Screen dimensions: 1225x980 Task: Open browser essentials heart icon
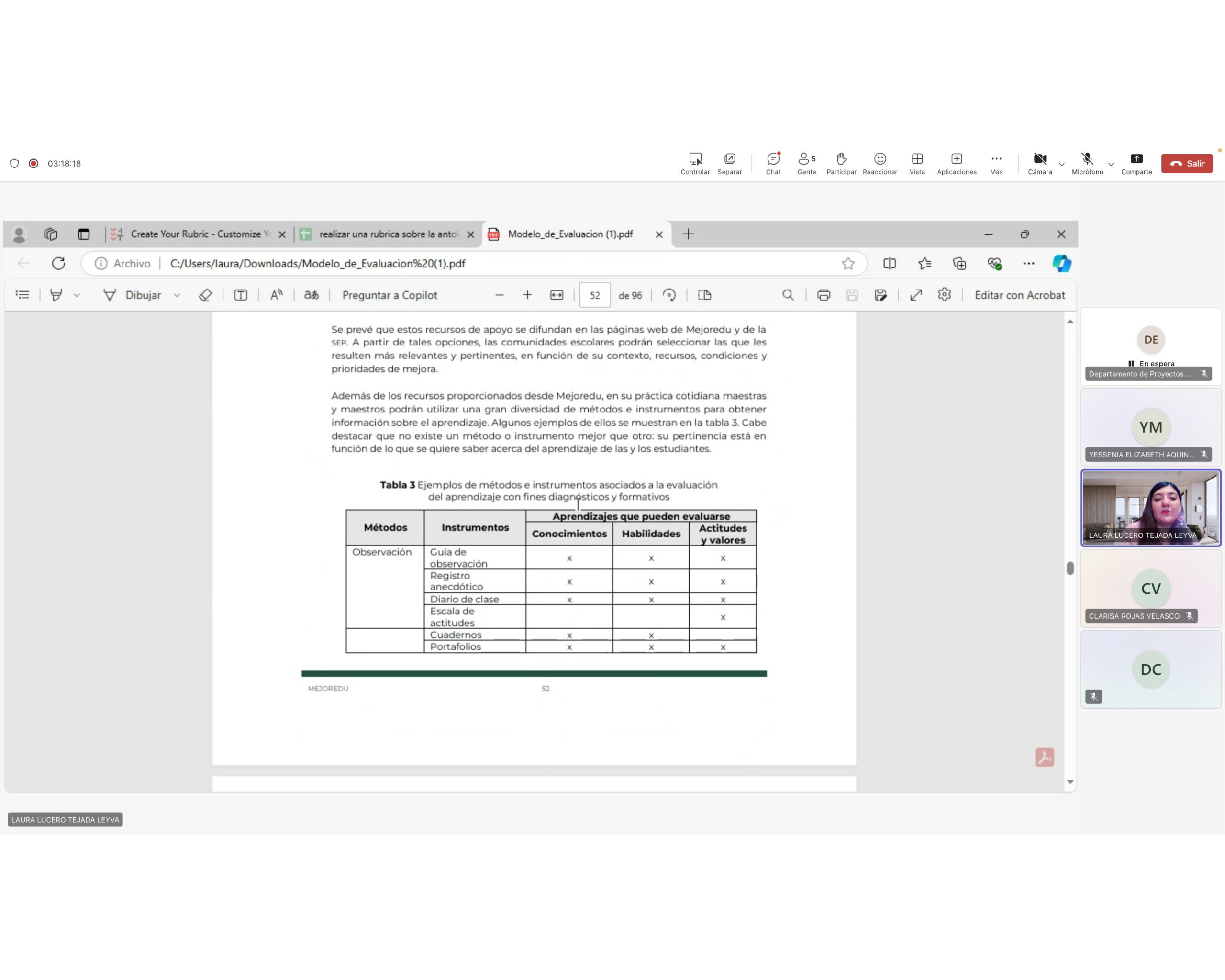coord(994,263)
